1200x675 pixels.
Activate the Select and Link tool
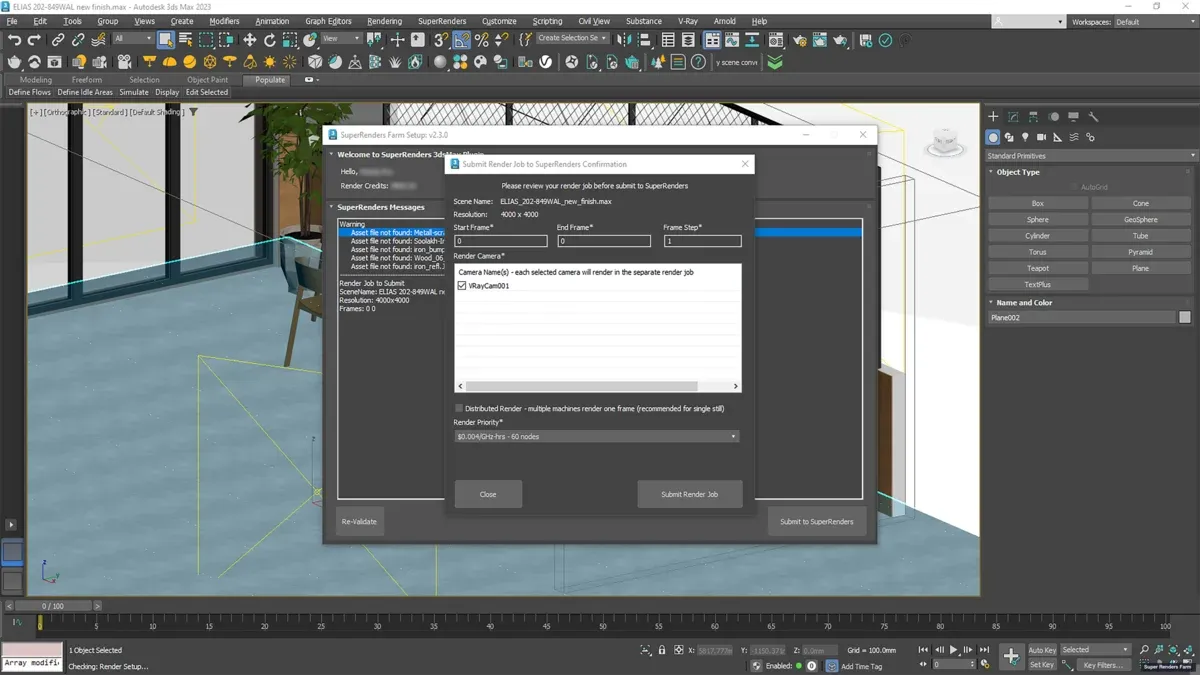pos(58,40)
